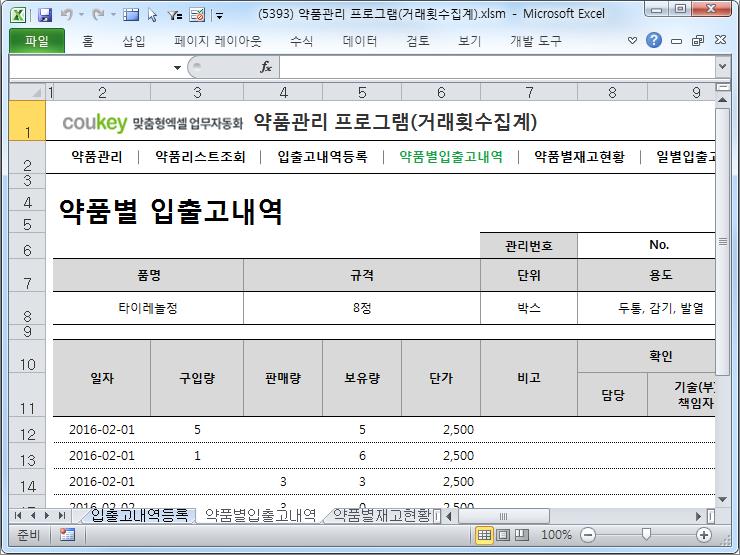Click the select-all corner of the sheet
Viewport: 740px width, 555px height.
[x=27, y=92]
